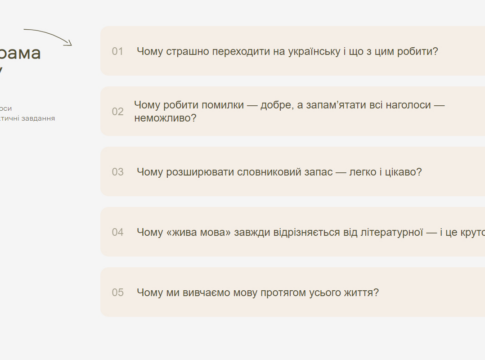Click the curved arrow icon beside the heading
Image resolution: width=485 pixels, height=360 pixels.
pyautogui.click(x=48, y=37)
